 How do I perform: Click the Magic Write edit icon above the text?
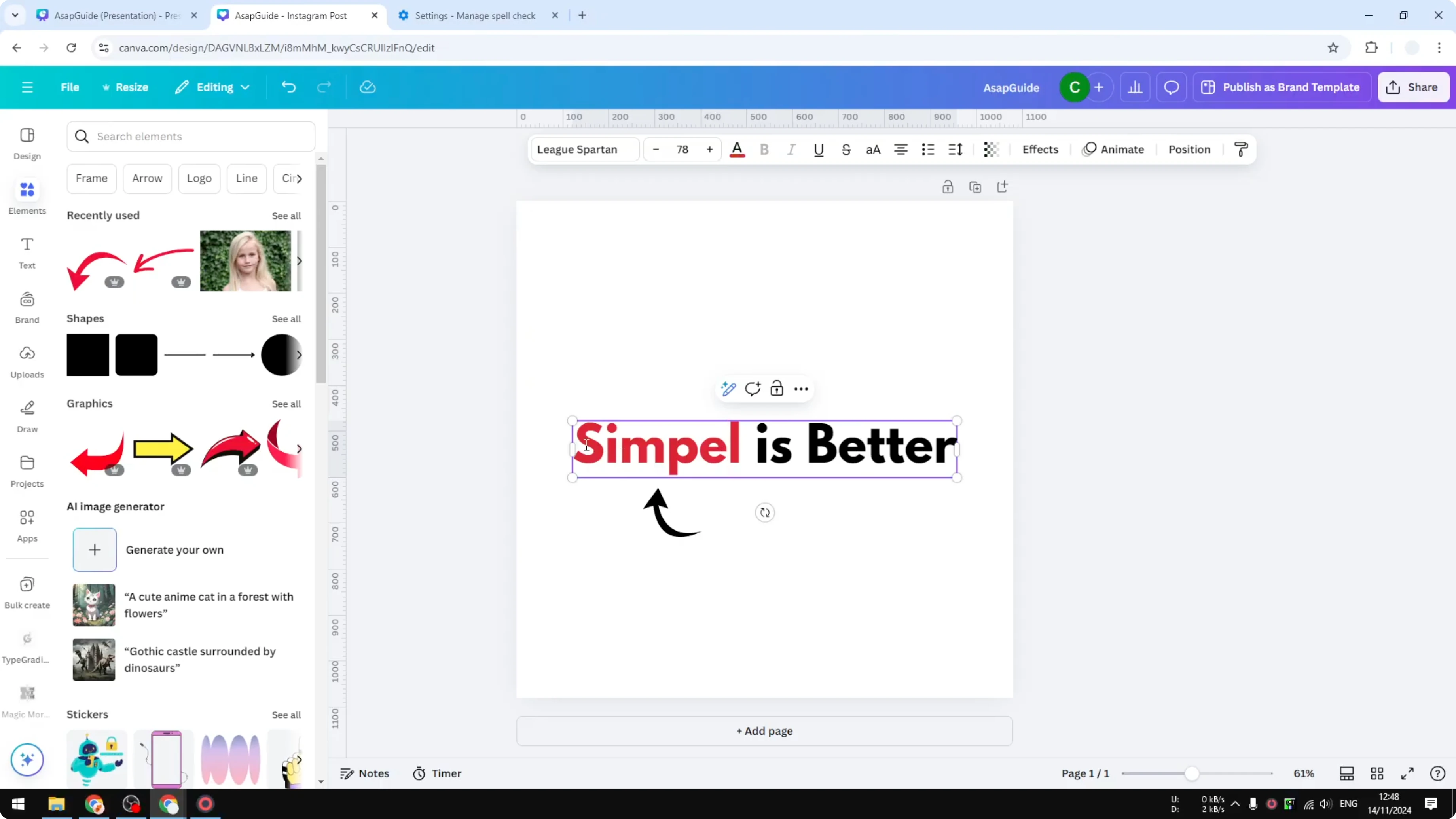(728, 389)
